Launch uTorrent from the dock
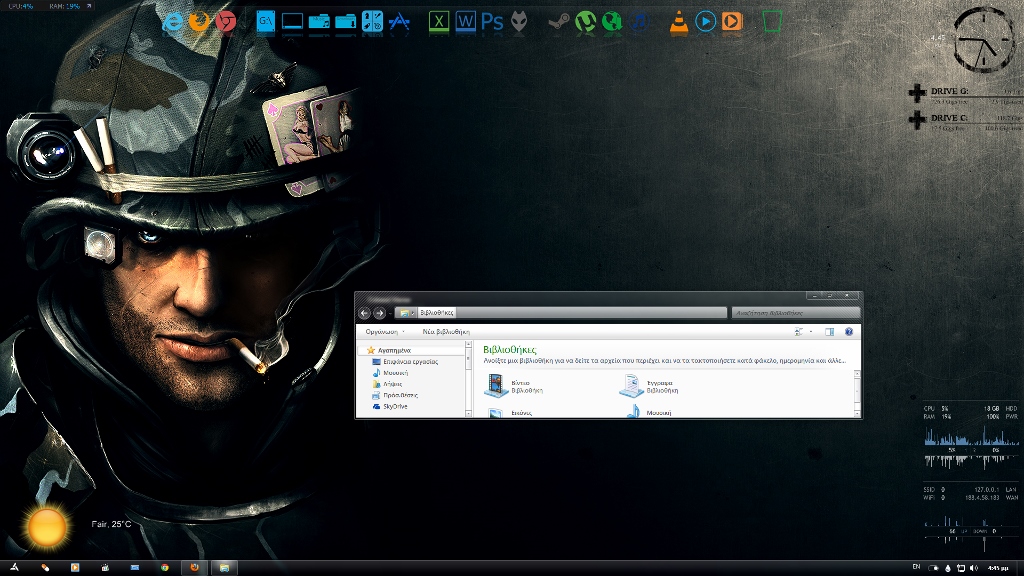Image resolution: width=1024 pixels, height=576 pixels. tap(585, 22)
